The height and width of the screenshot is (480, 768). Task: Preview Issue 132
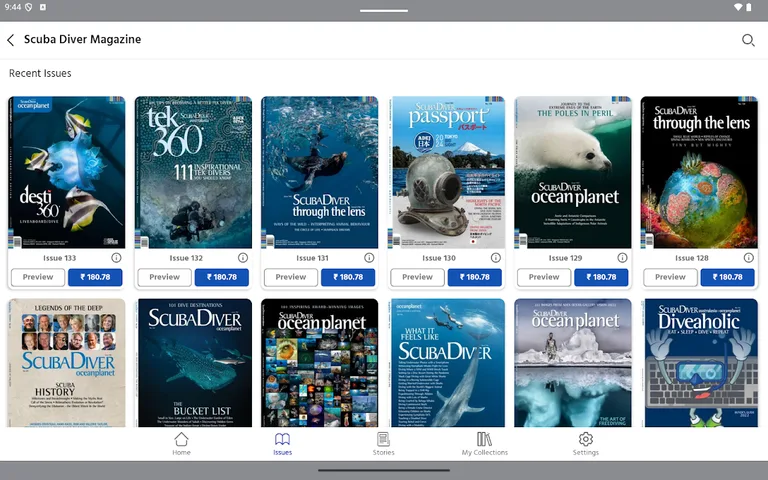(x=165, y=277)
